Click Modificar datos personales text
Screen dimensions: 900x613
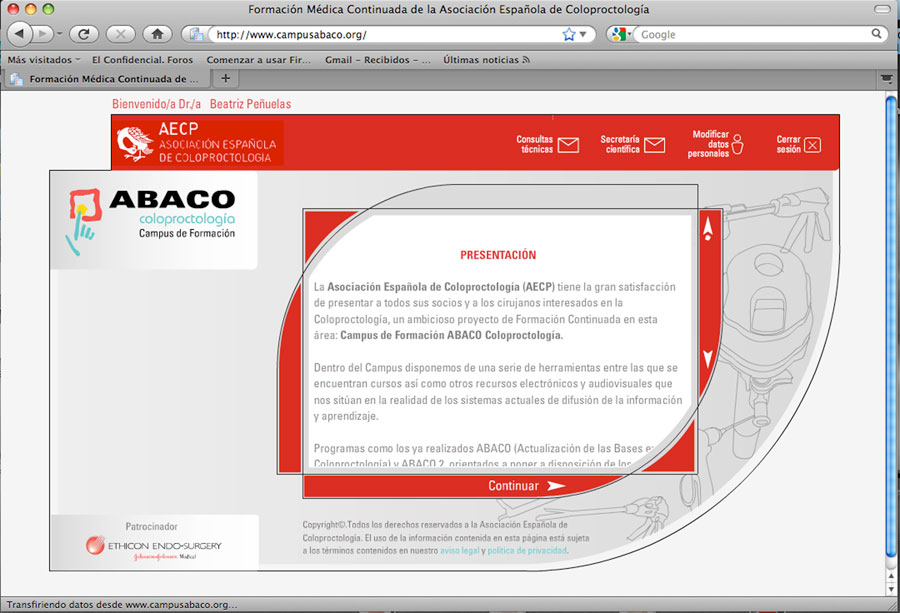point(708,143)
